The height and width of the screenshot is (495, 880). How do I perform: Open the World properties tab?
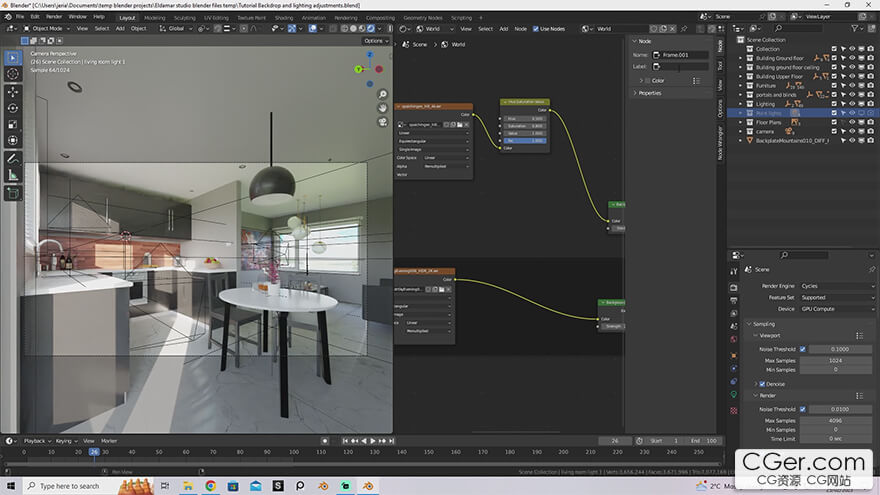click(x=734, y=340)
